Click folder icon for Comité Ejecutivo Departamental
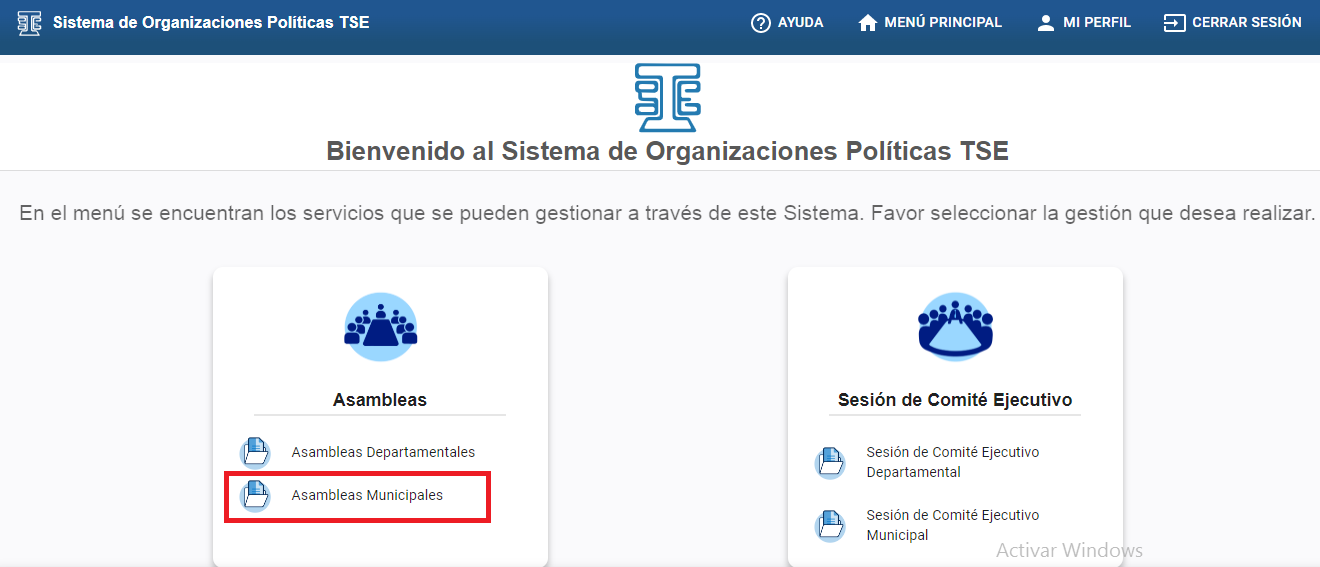1320x567 pixels. 831,462
